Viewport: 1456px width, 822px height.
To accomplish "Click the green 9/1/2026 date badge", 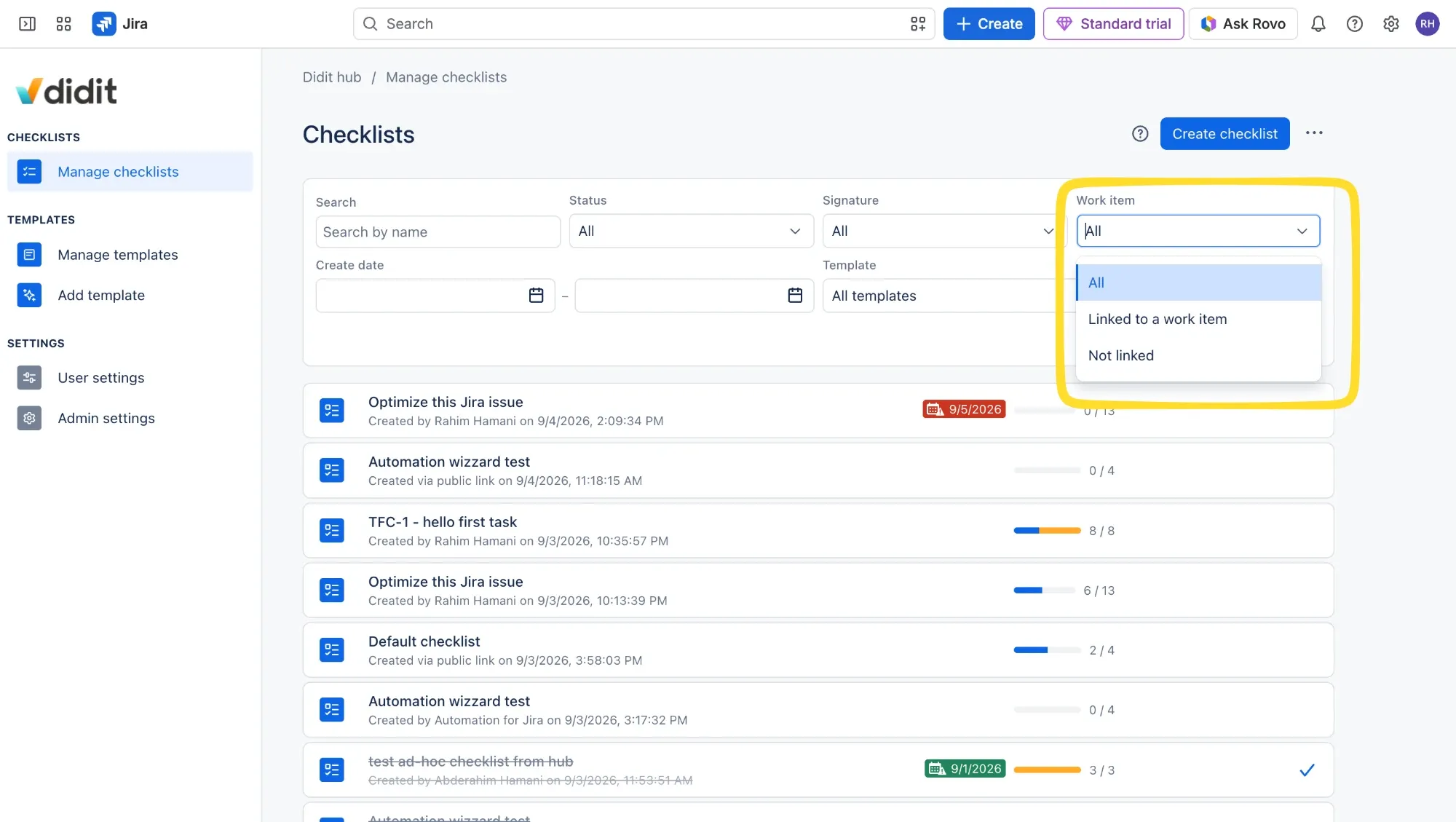I will [965, 769].
